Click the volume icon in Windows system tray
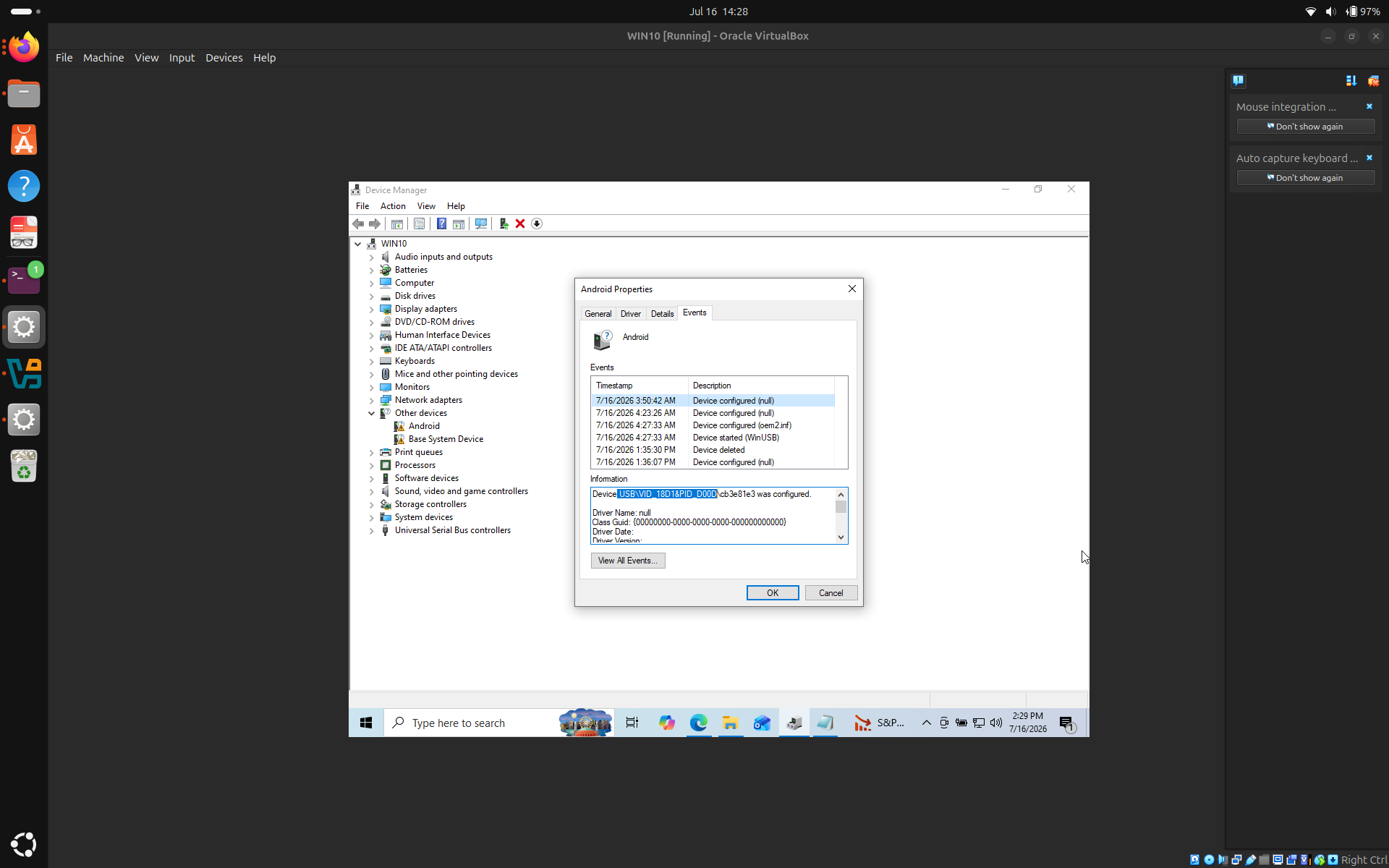1389x868 pixels. [996, 723]
